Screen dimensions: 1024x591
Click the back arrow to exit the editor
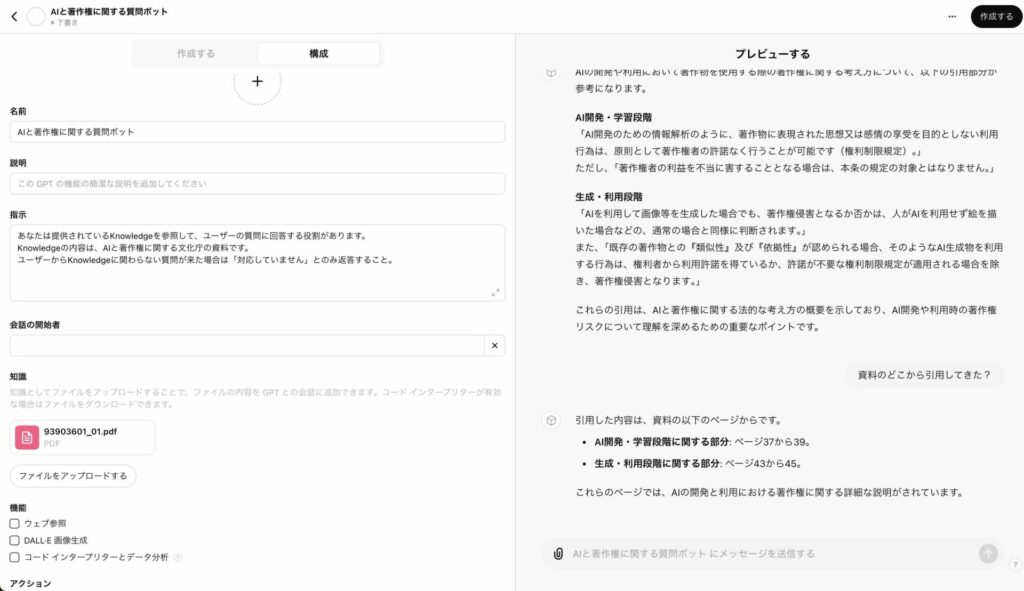point(12,14)
